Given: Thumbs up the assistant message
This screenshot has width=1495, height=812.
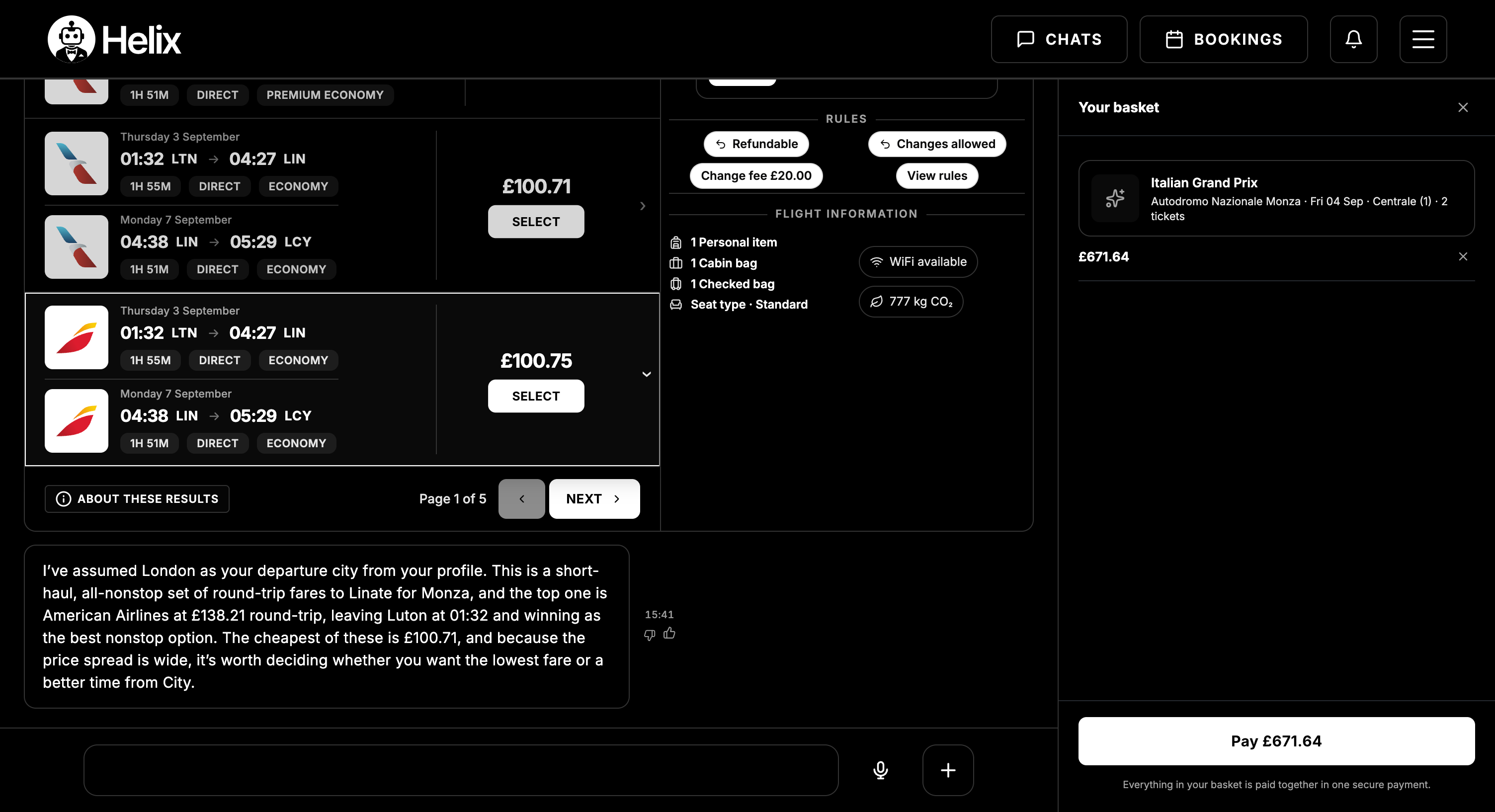Looking at the screenshot, I should point(669,633).
